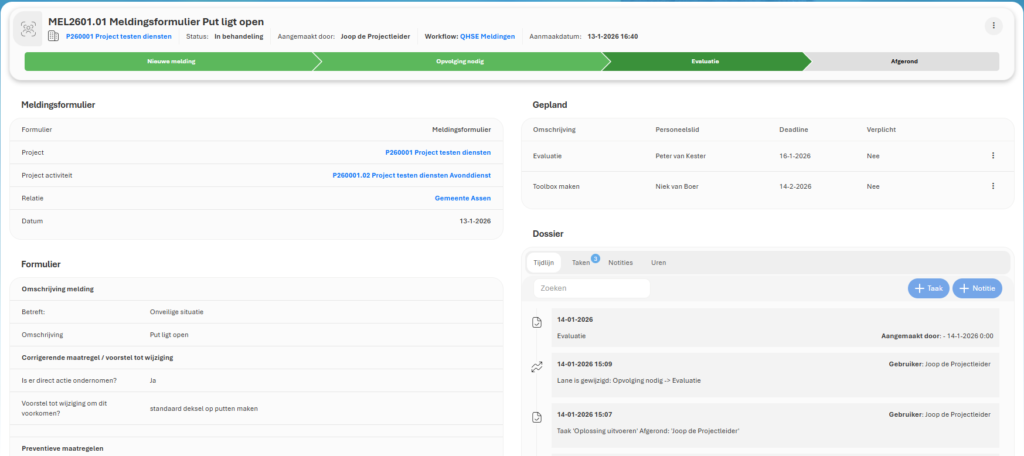Click the Zoeken search field in Dossier
Viewport: 1024px width, 456px height.
point(591,288)
